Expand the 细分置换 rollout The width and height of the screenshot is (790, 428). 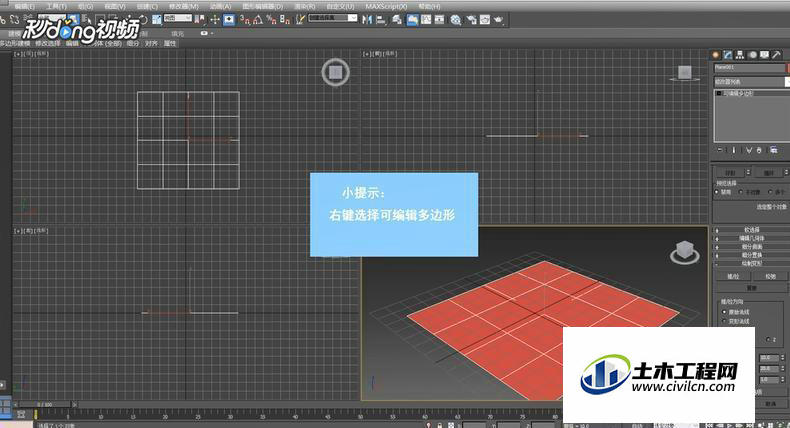tap(751, 256)
